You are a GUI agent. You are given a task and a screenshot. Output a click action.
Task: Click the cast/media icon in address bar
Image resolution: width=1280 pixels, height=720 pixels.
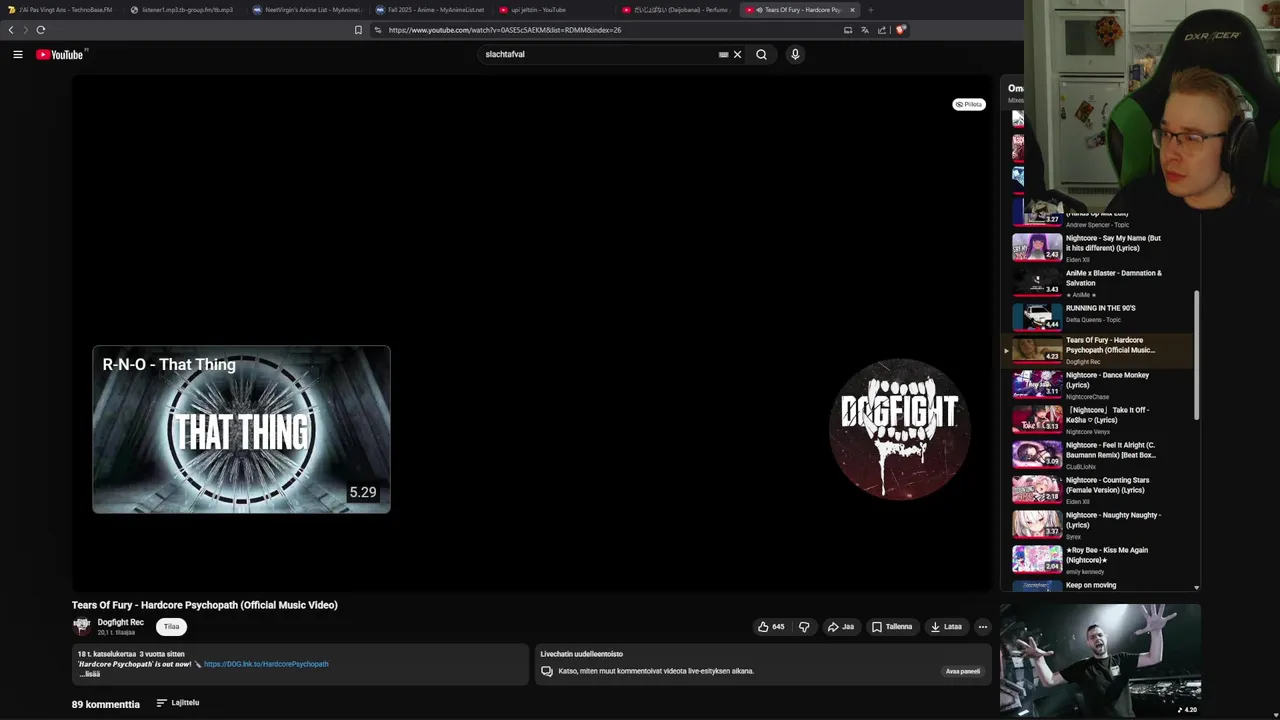pos(848,30)
